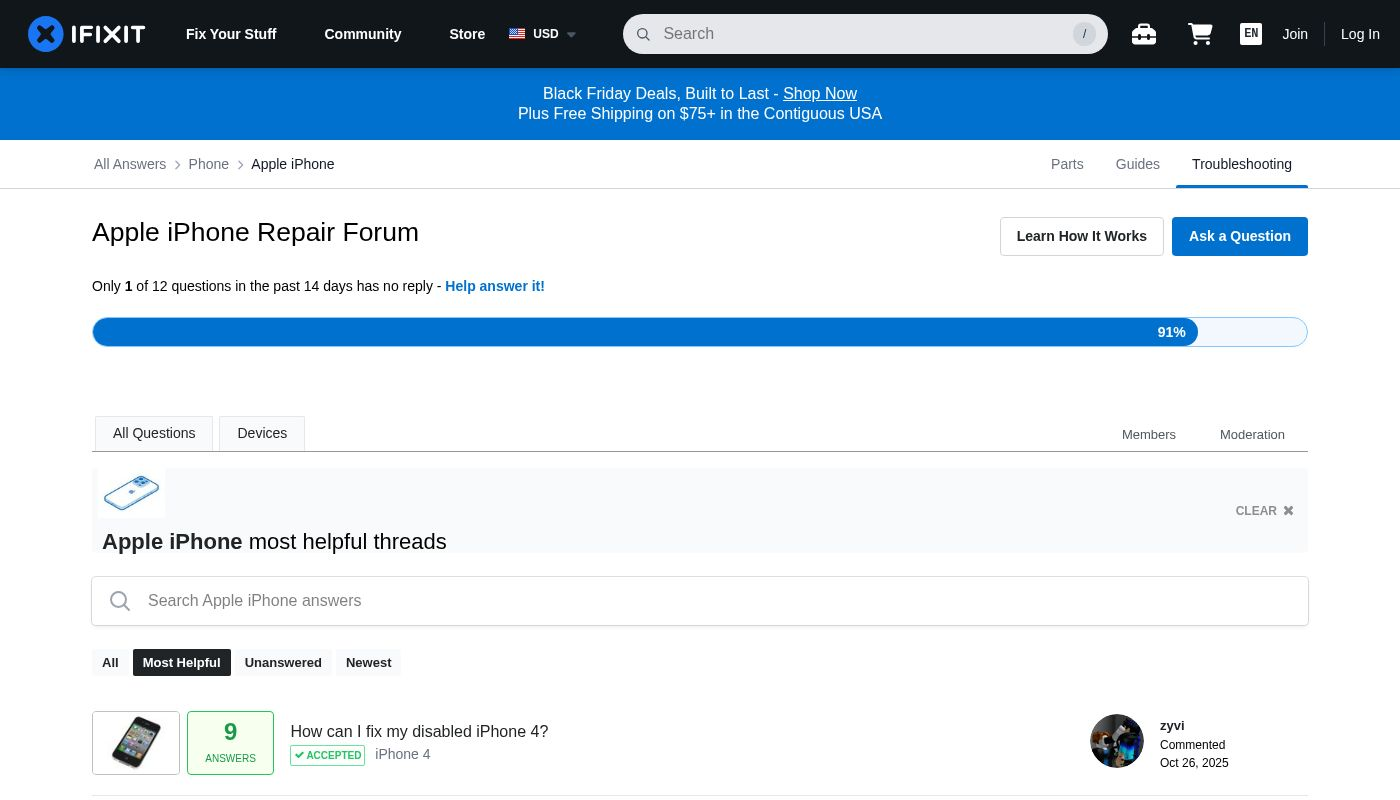Expand the USD currency dropdown
Screen dimensions: 1400x800
543,34
